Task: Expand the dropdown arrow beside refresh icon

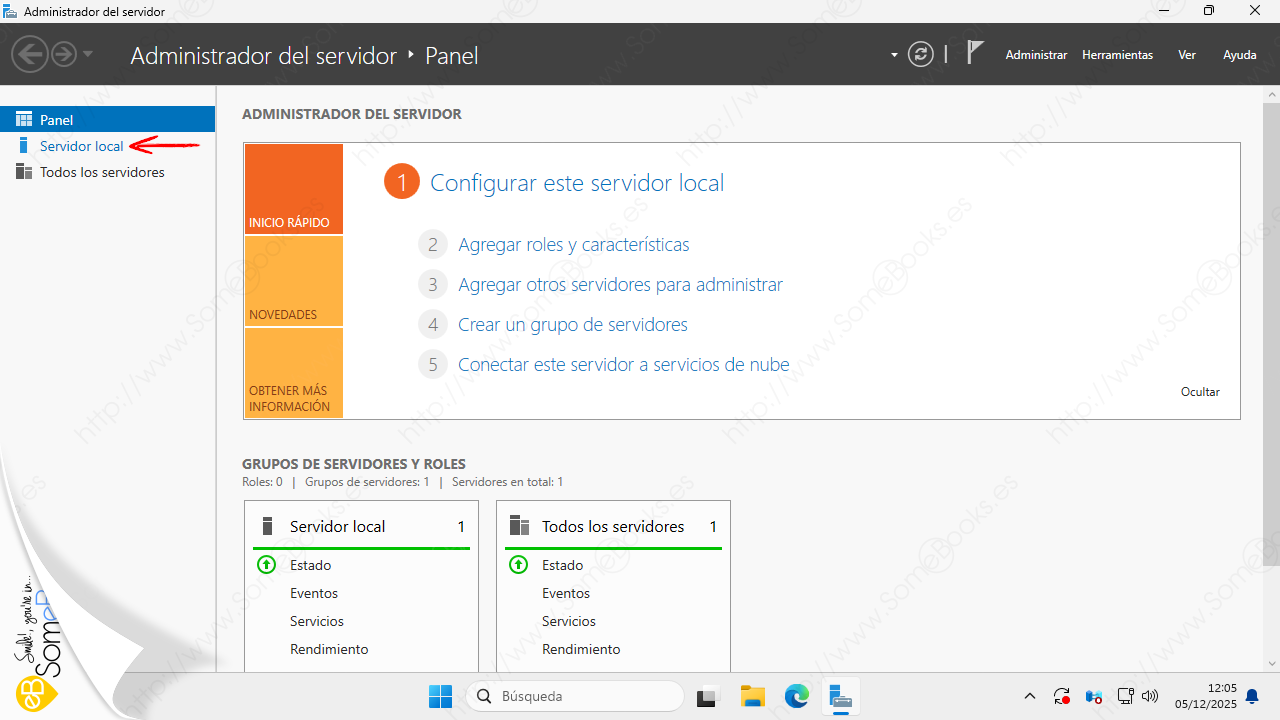Action: (894, 55)
